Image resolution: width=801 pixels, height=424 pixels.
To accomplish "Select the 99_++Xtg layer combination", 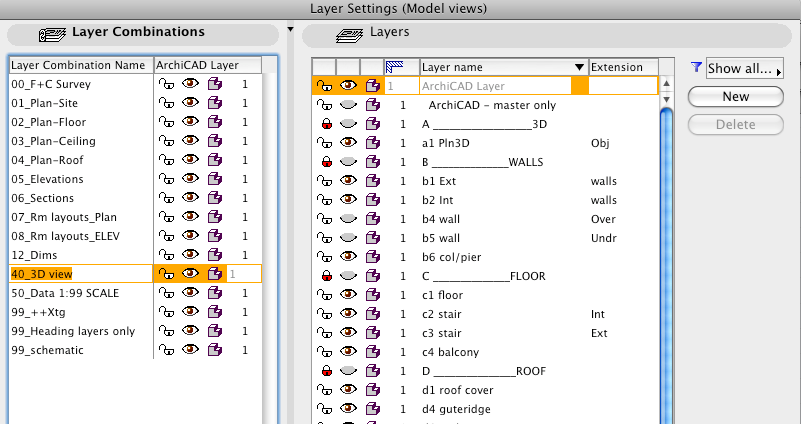I will coord(38,312).
